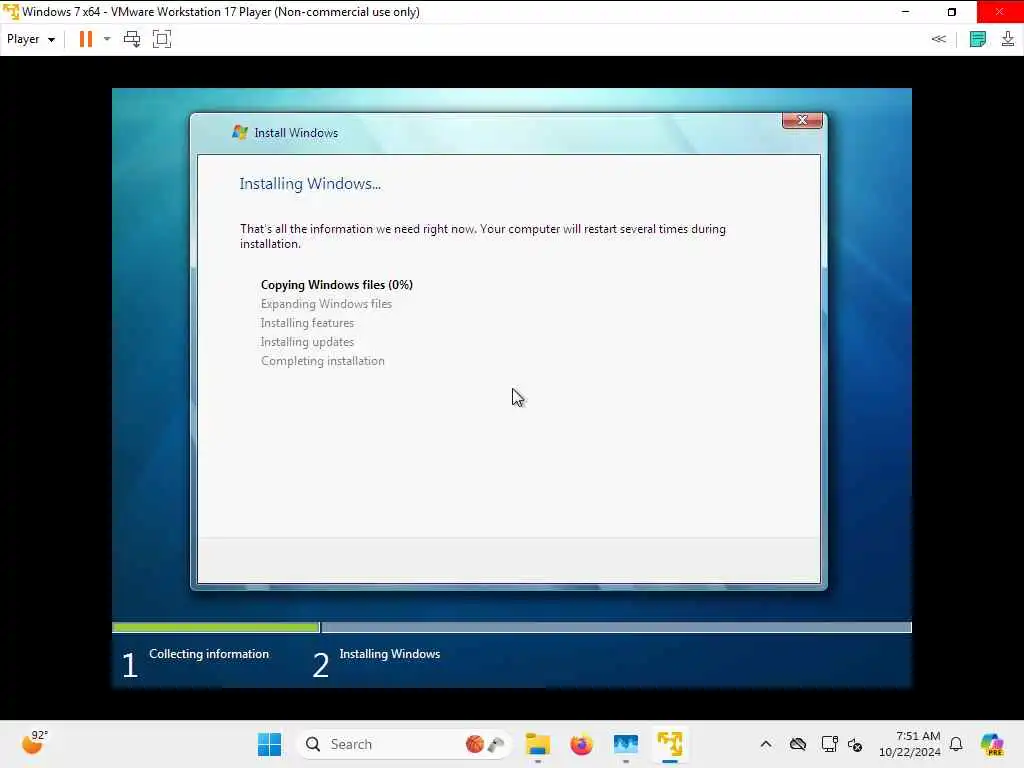1024x768 pixels.
Task: Click the taskbar Search box
Action: pyautogui.click(x=403, y=744)
